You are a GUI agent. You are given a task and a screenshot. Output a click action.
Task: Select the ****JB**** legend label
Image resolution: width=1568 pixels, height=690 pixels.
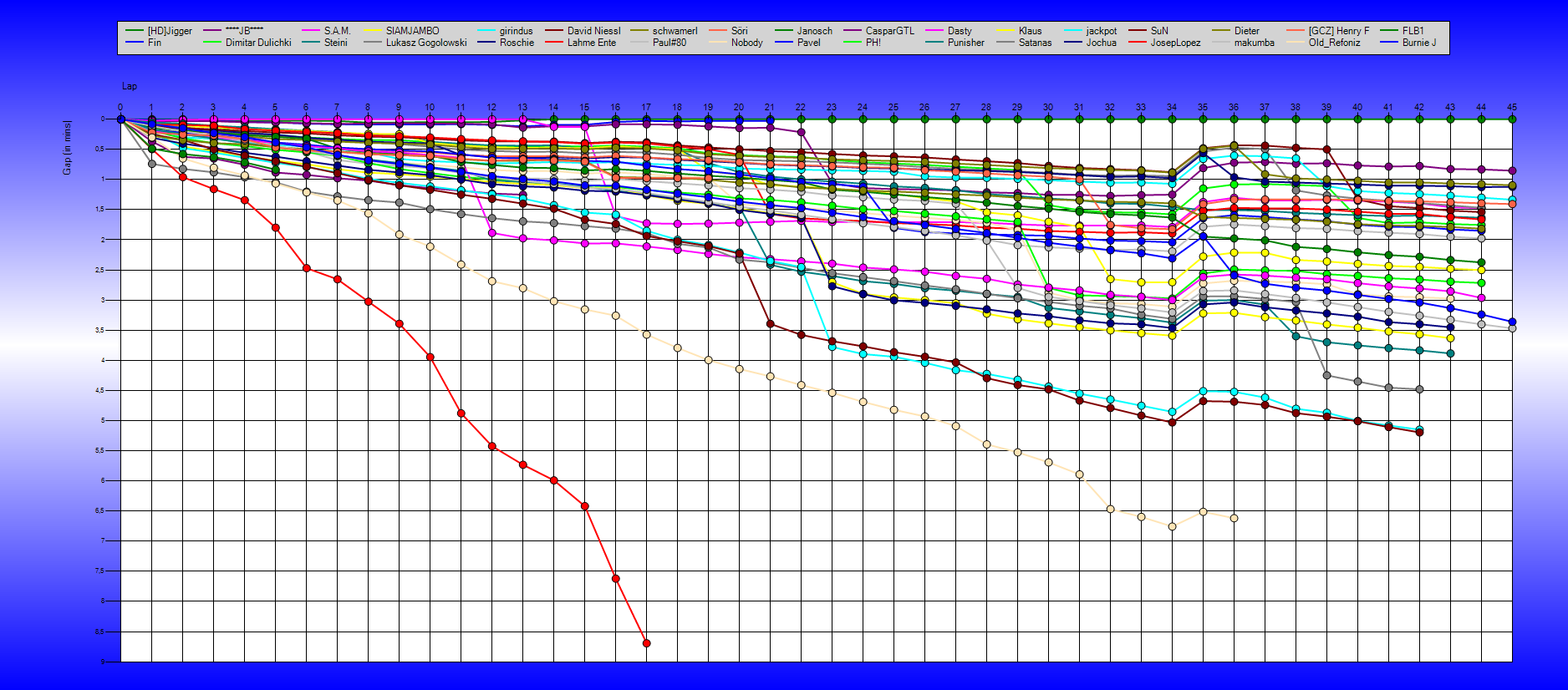coord(244,31)
